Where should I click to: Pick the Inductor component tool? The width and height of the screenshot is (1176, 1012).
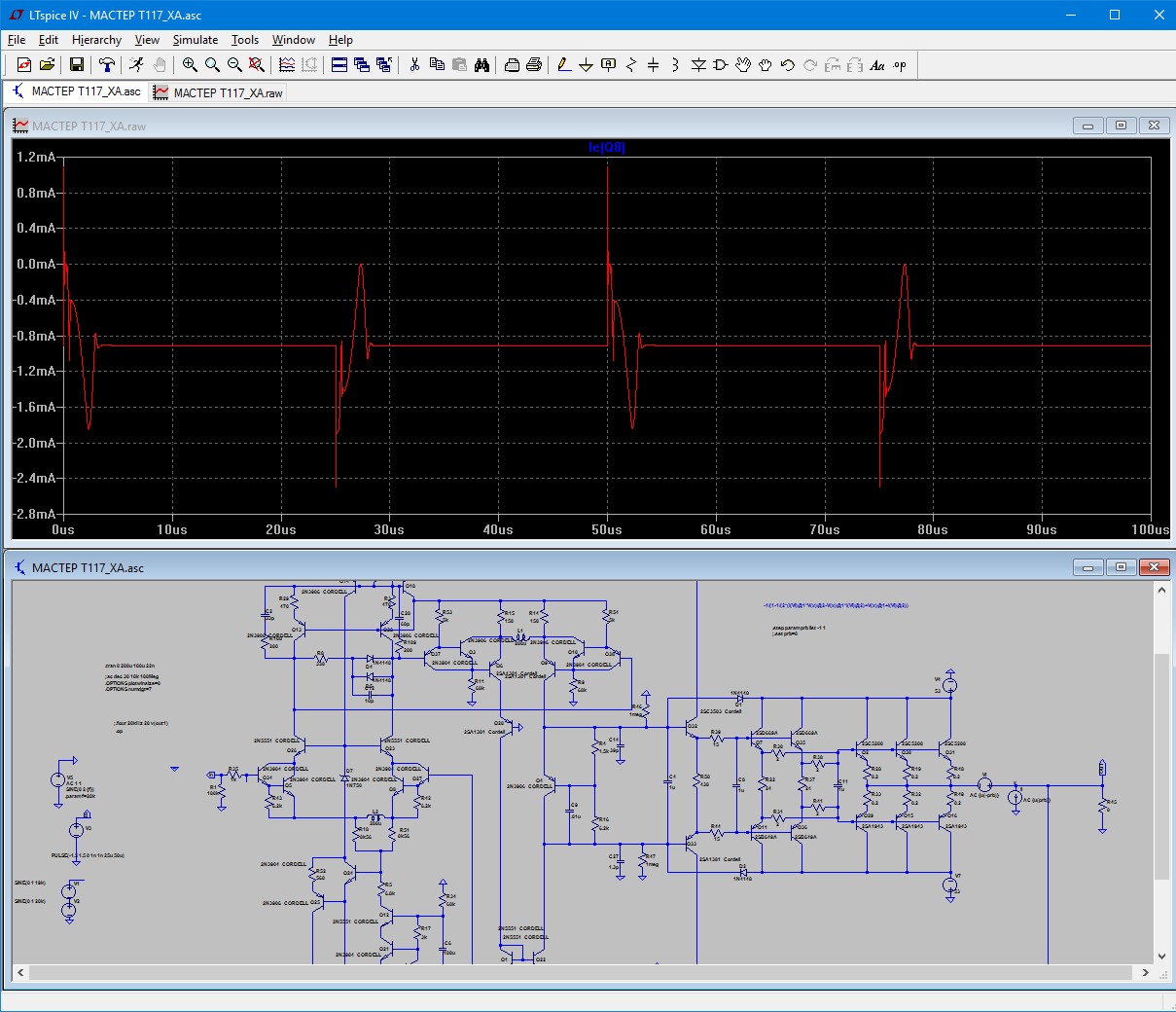click(x=674, y=65)
